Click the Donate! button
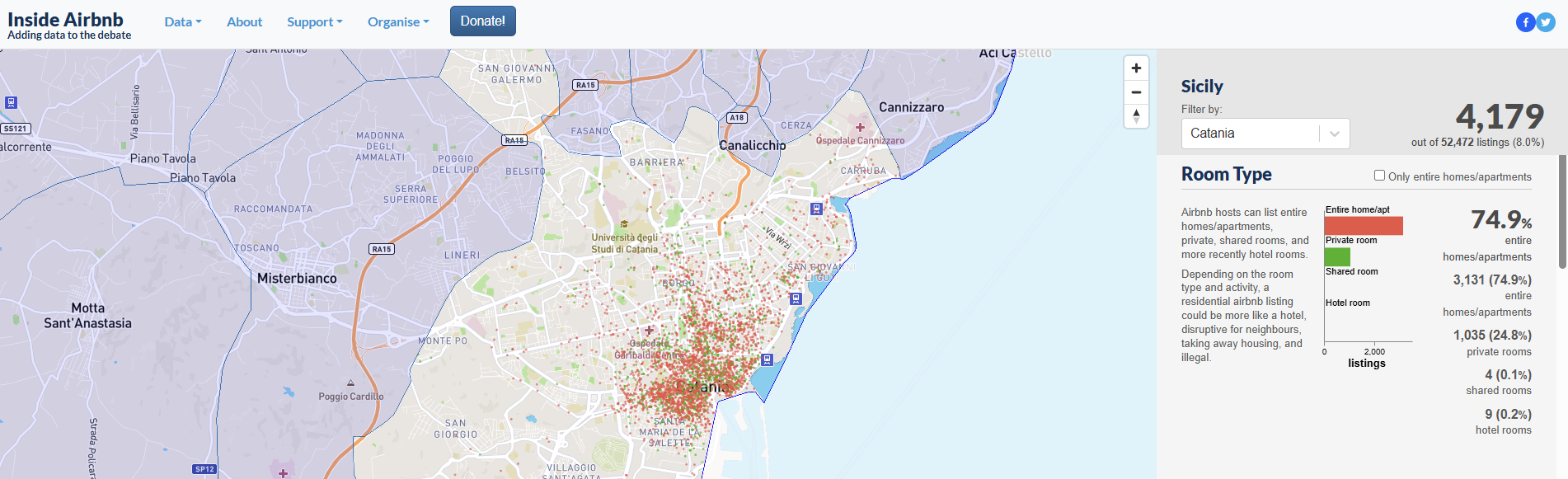Image resolution: width=1568 pixels, height=479 pixels. coord(483,21)
